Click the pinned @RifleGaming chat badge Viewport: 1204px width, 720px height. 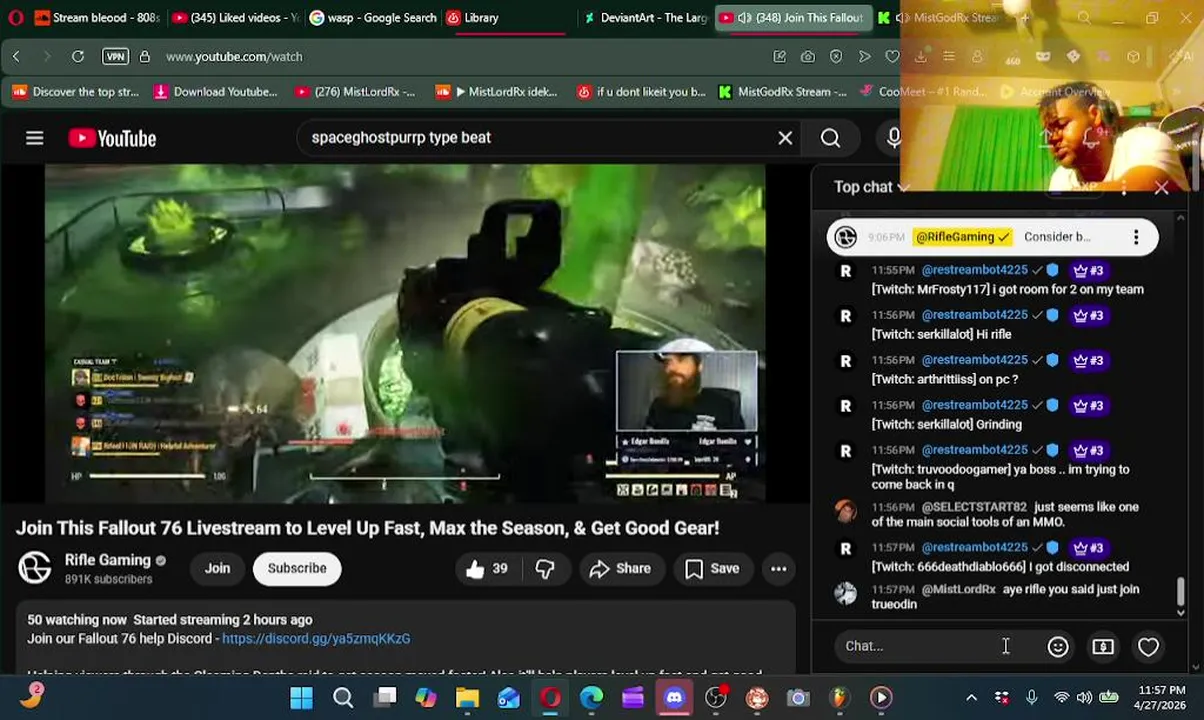pos(963,237)
